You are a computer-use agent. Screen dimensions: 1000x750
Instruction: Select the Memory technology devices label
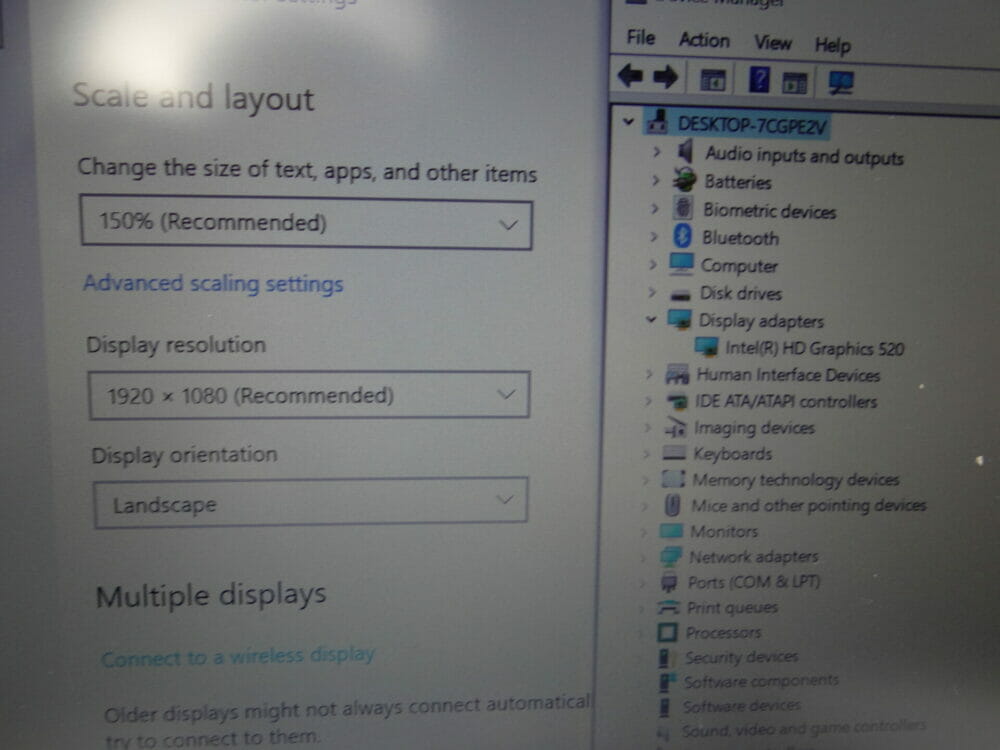[x=796, y=479]
